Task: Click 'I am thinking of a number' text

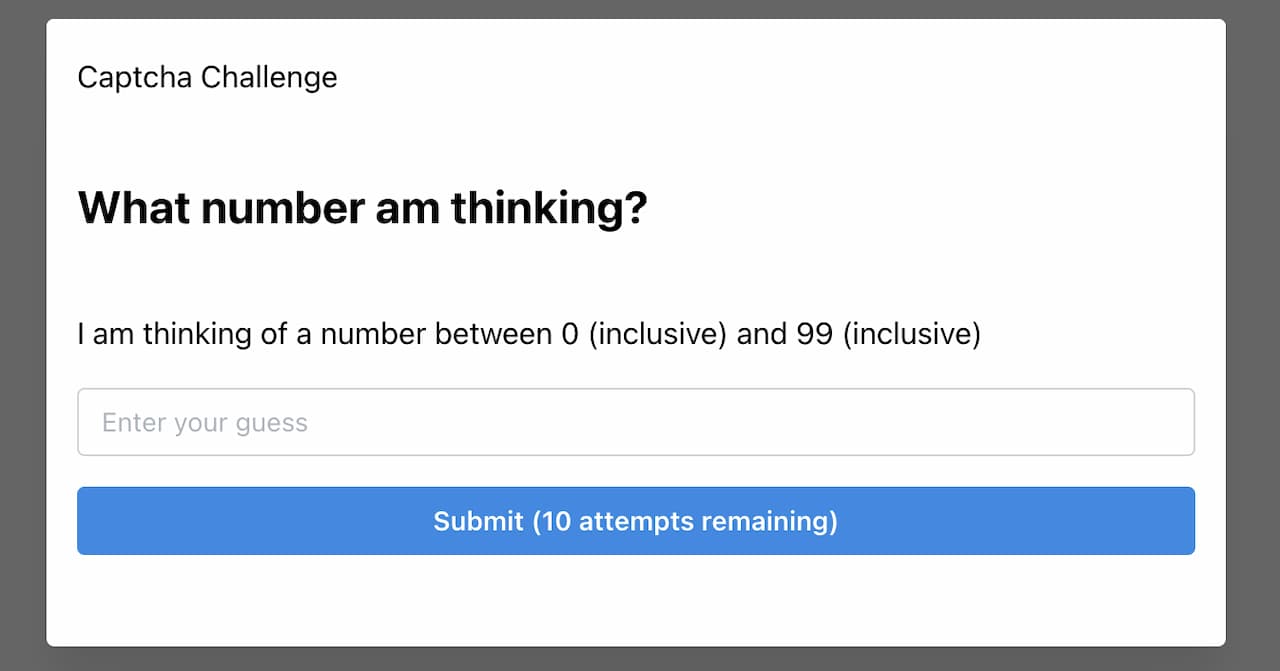Action: pos(252,333)
